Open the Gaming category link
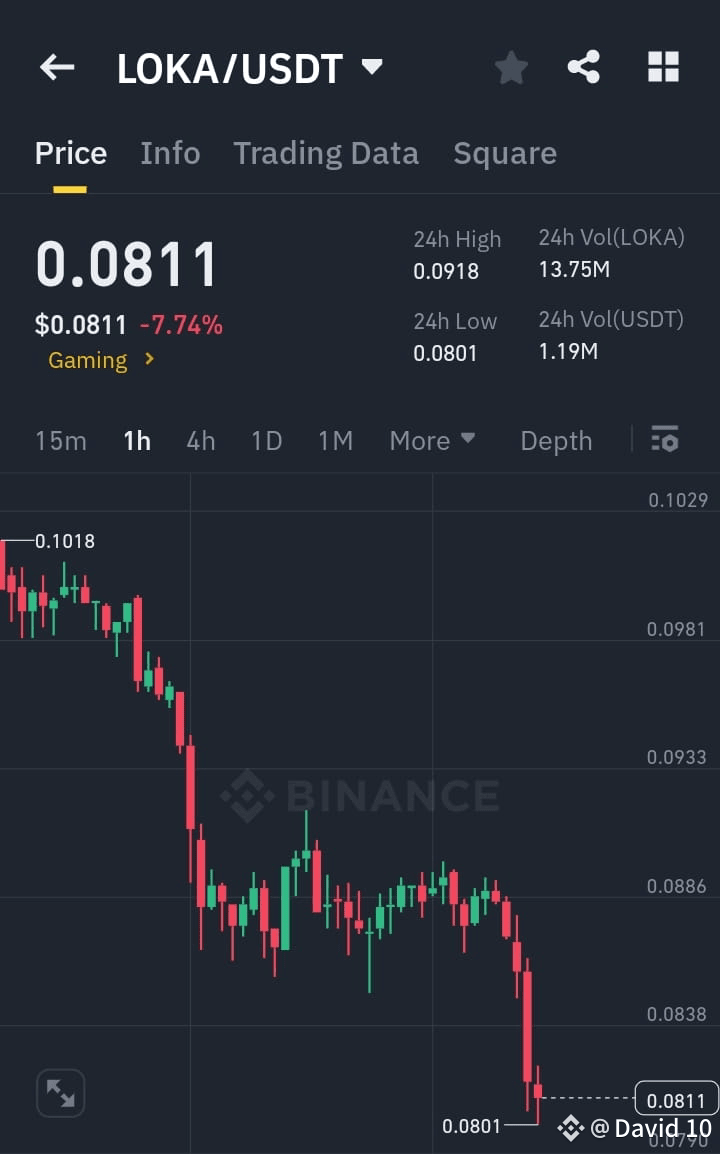Viewport: 720px width, 1154px height. pyautogui.click(x=88, y=360)
